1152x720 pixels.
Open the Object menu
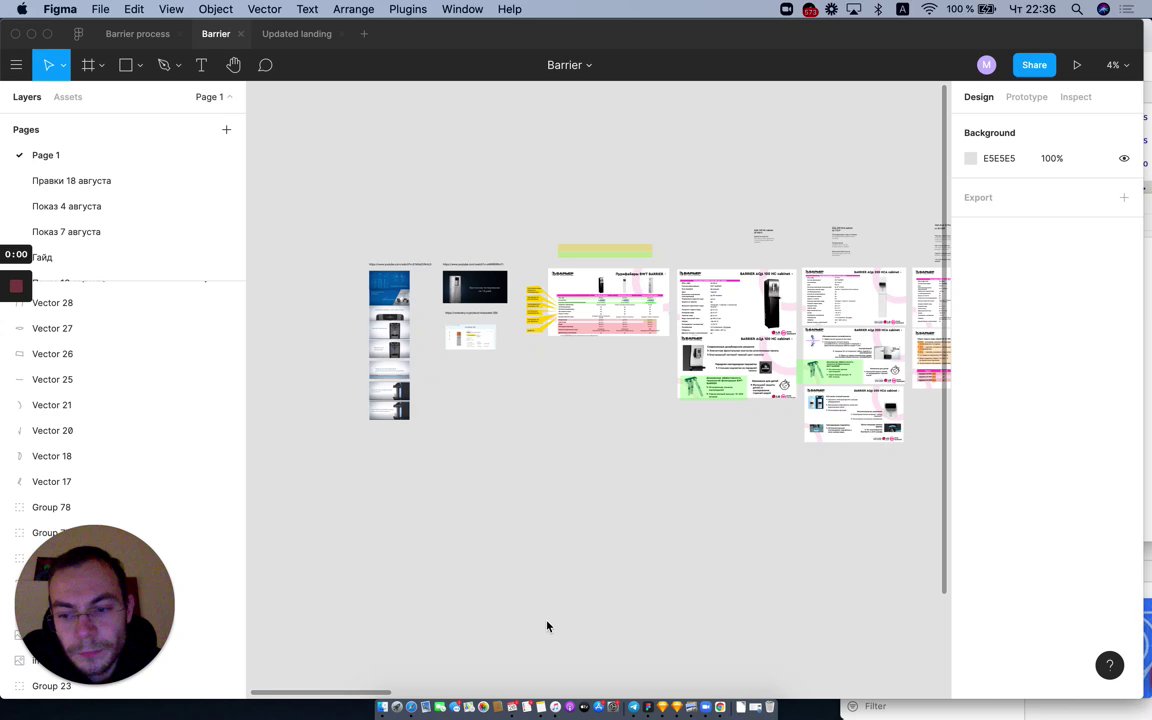(215, 9)
